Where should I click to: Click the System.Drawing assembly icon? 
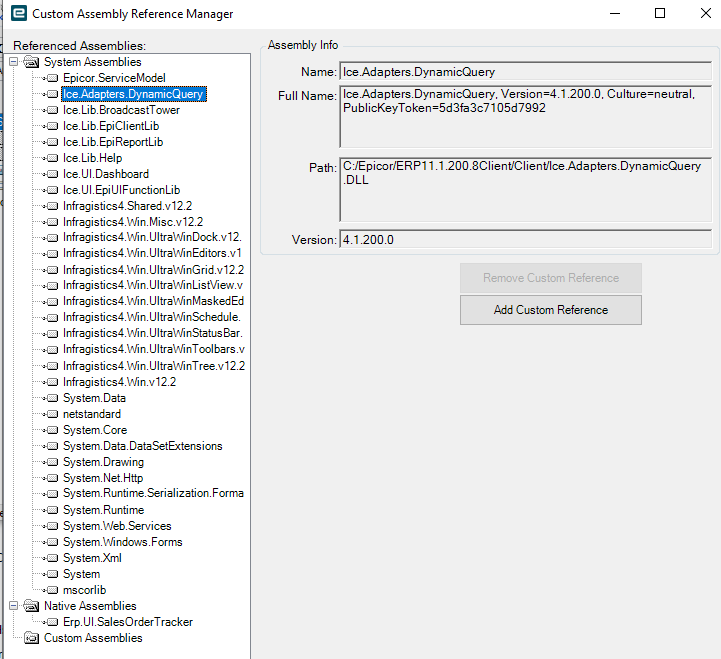[x=52, y=462]
